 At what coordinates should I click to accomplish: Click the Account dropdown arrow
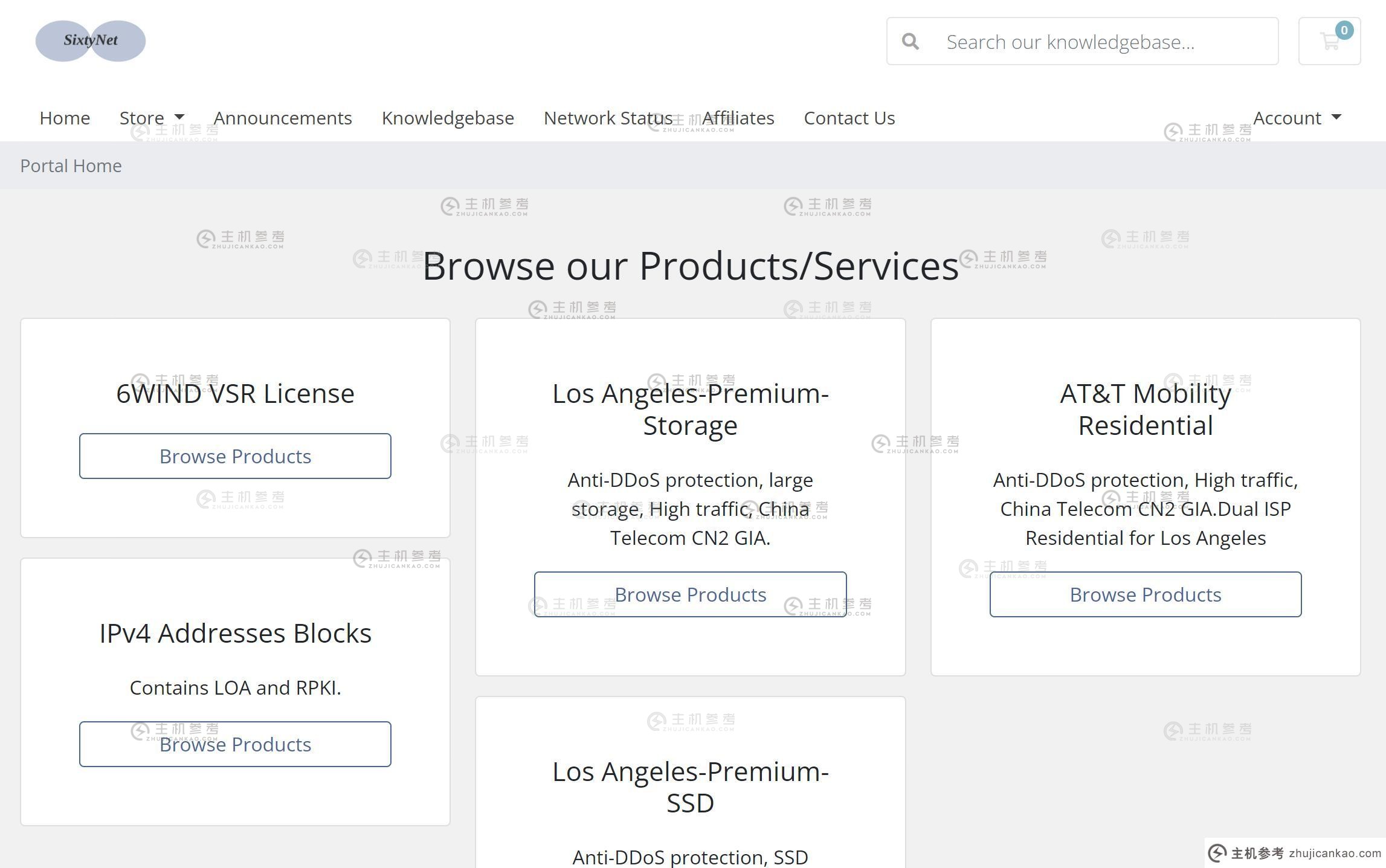[x=1339, y=117]
